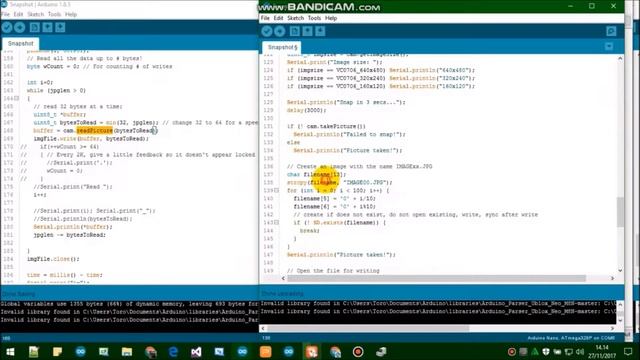Open Edit menu in left Arduino window
Viewport: 640px width, 360px height.
coord(18,14)
